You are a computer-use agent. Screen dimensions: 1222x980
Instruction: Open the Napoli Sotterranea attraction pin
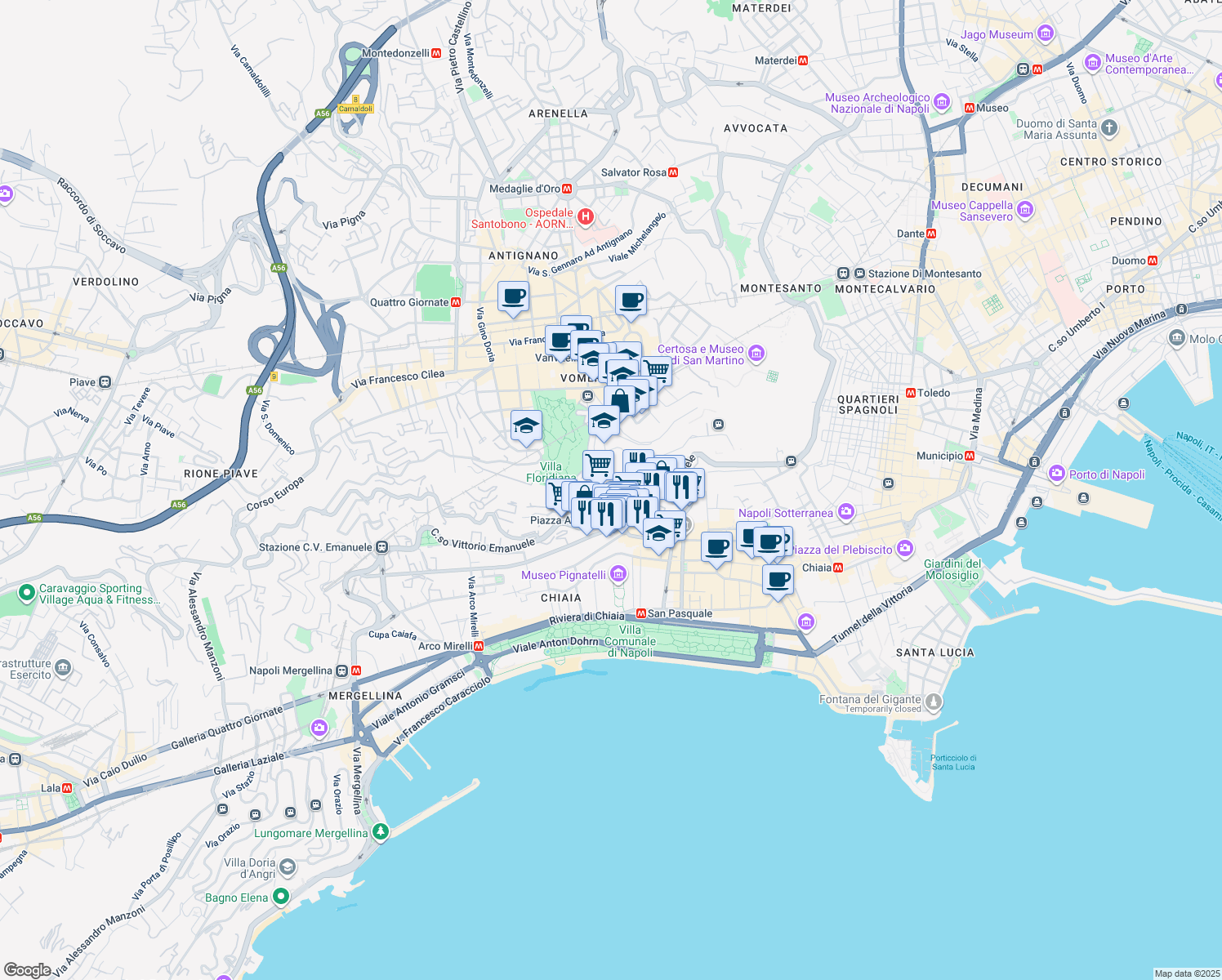coord(845,513)
